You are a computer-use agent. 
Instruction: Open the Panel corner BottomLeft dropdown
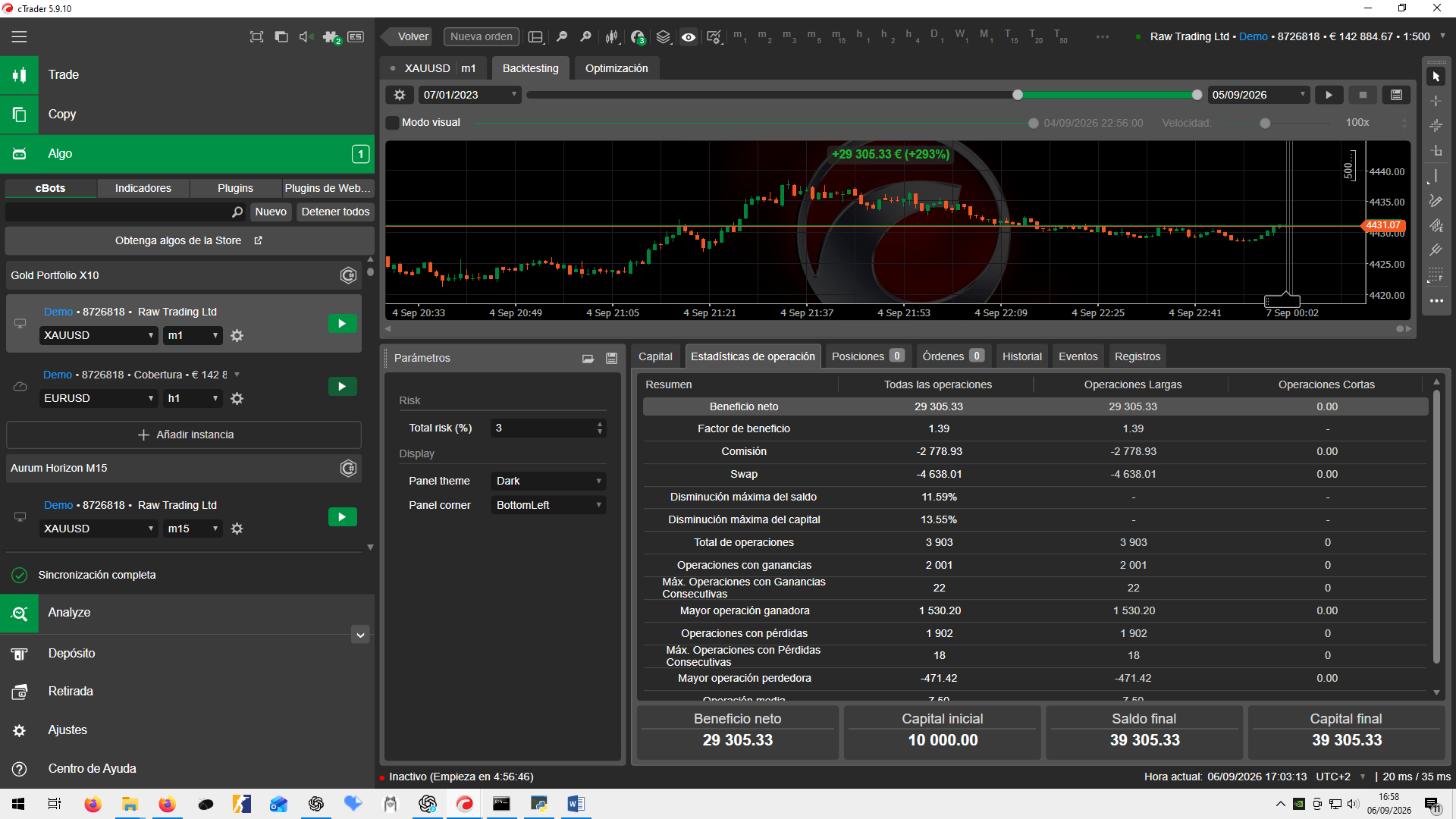548,505
